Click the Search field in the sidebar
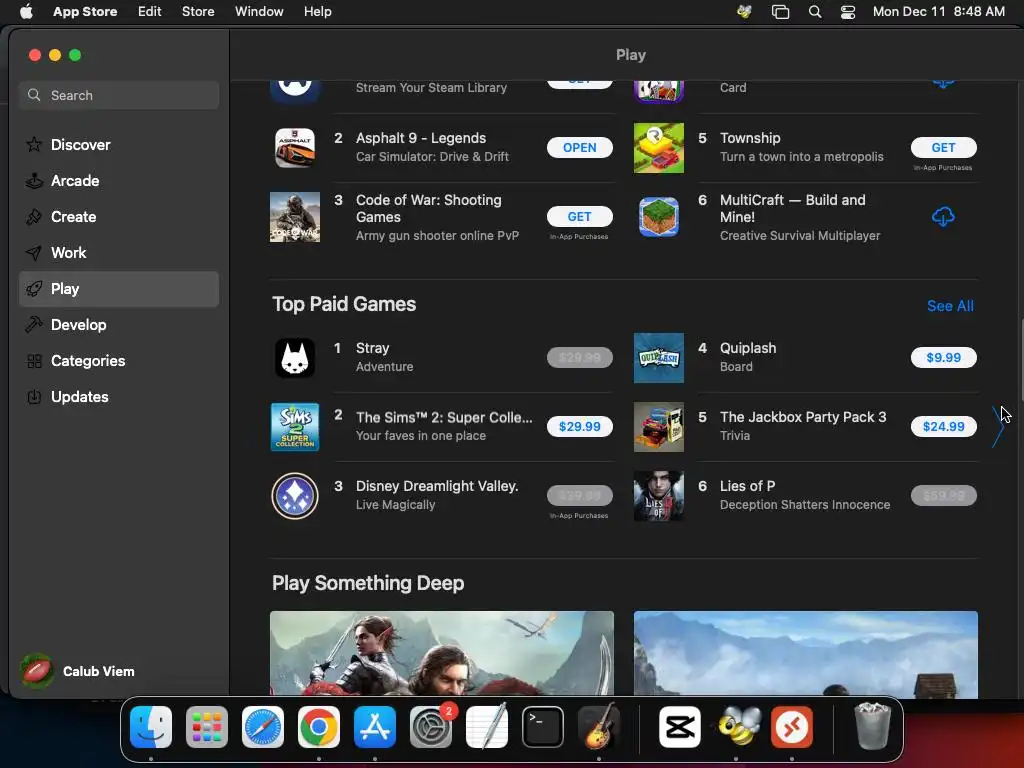1024x768 pixels. click(119, 95)
